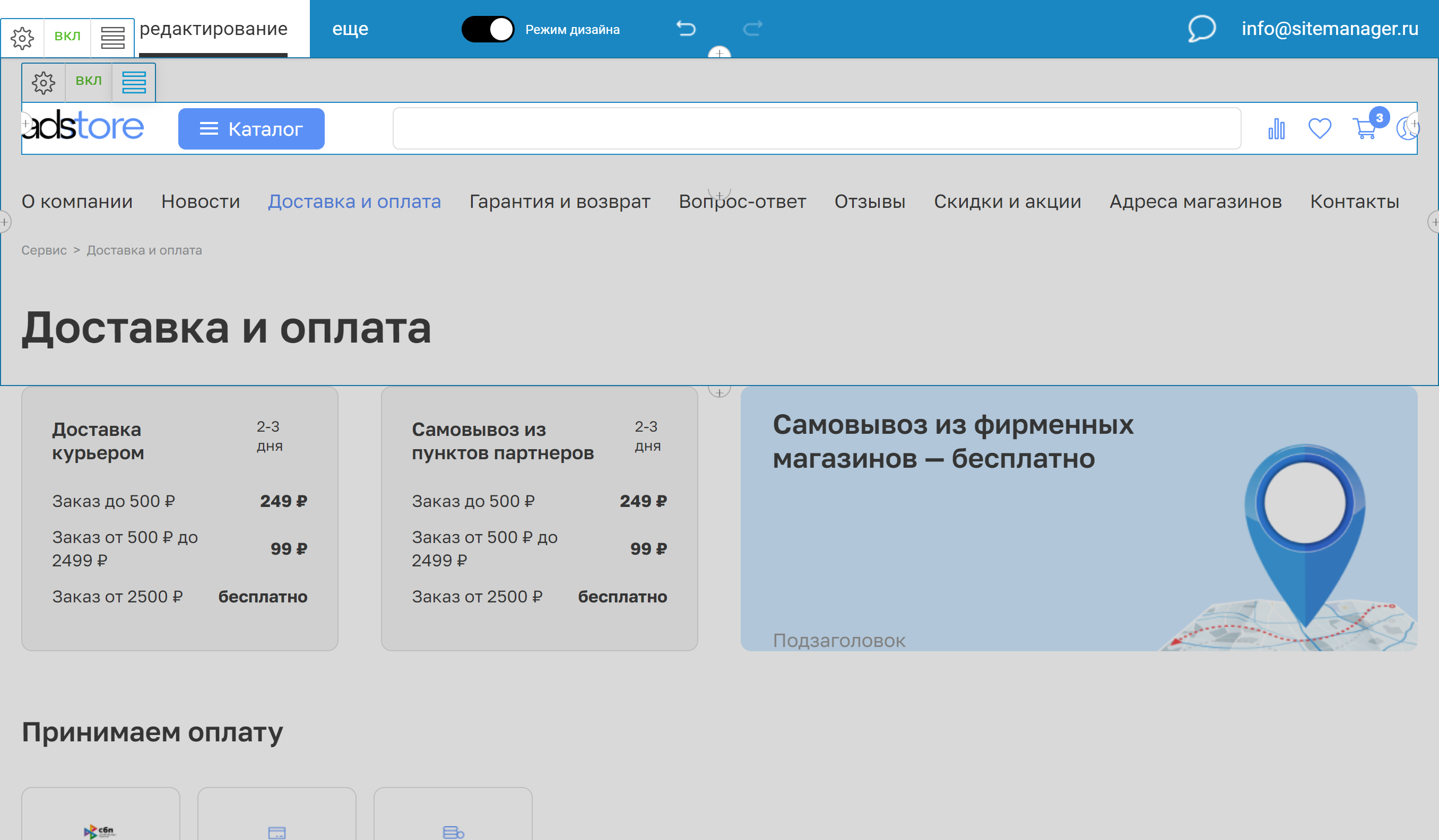Toggle ВКЛ on the header block
Screen dimensions: 1439x840
89,82
